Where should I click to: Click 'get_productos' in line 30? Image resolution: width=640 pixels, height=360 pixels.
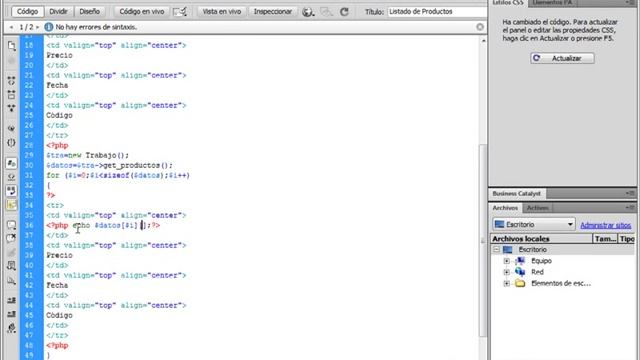(x=131, y=165)
